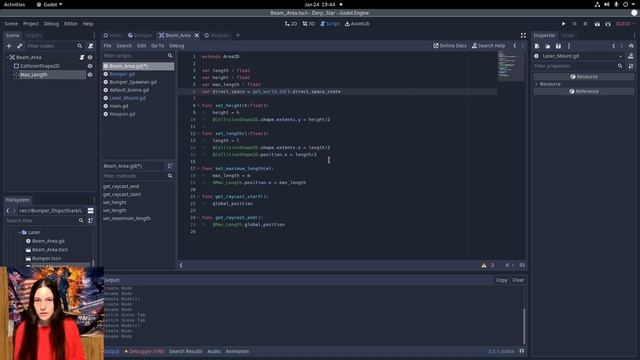
Task: Pause the running scene
Action: click(575, 24)
